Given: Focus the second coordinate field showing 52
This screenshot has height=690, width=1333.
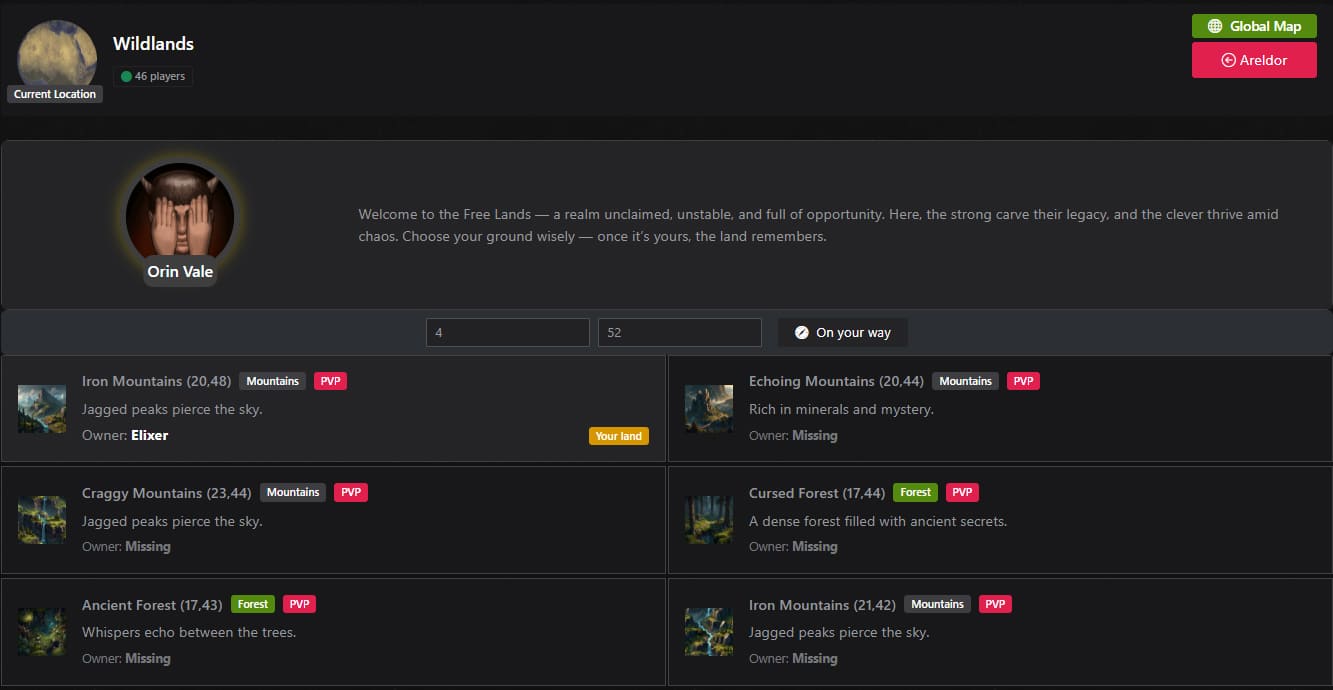Looking at the screenshot, I should [x=680, y=333].
